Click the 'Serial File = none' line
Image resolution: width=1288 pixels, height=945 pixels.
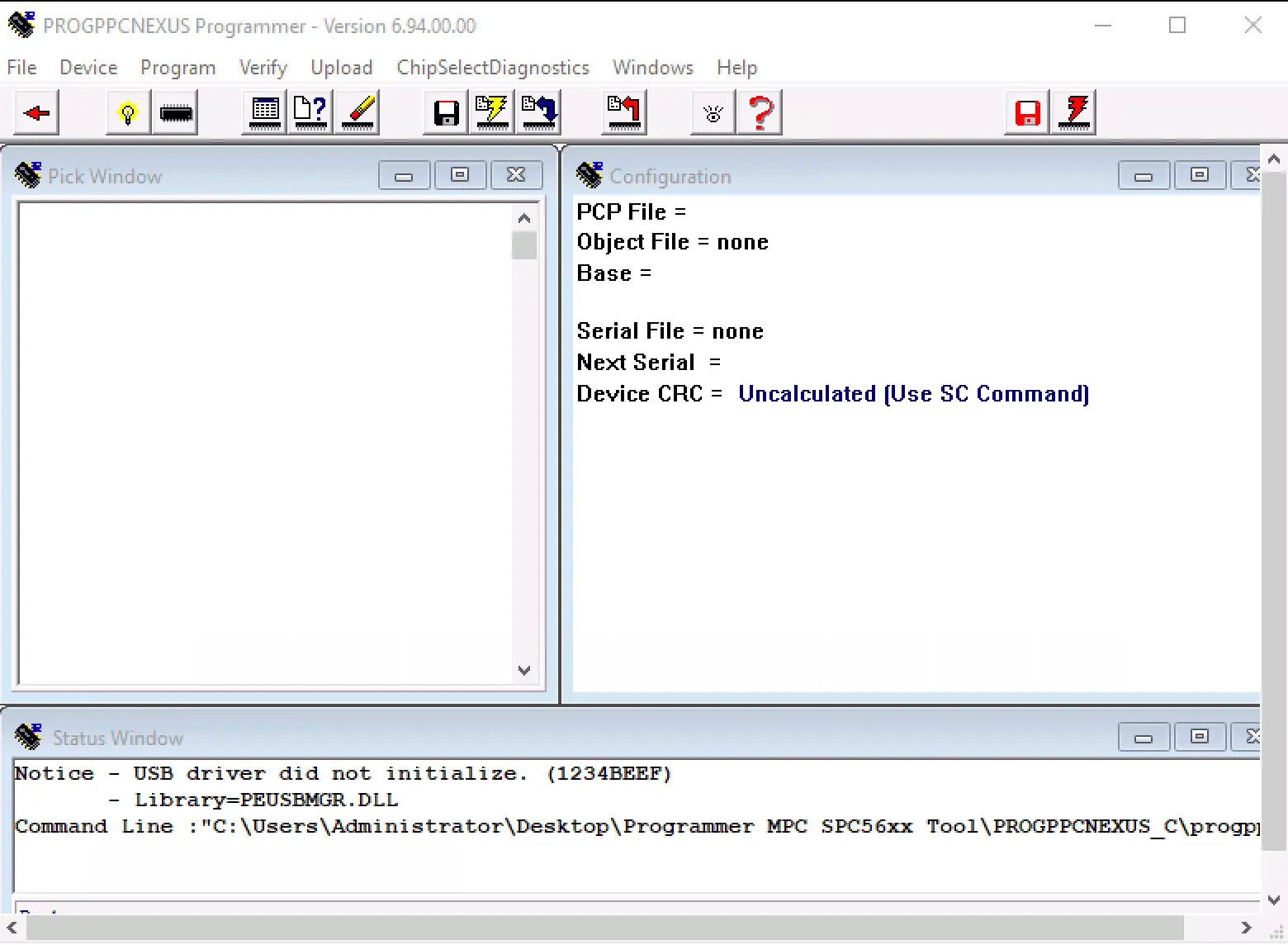670,331
